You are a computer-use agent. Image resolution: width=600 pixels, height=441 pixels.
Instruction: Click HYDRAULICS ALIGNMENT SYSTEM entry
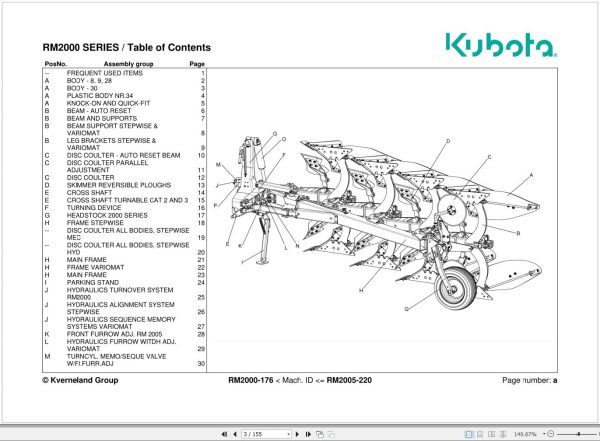(x=121, y=308)
